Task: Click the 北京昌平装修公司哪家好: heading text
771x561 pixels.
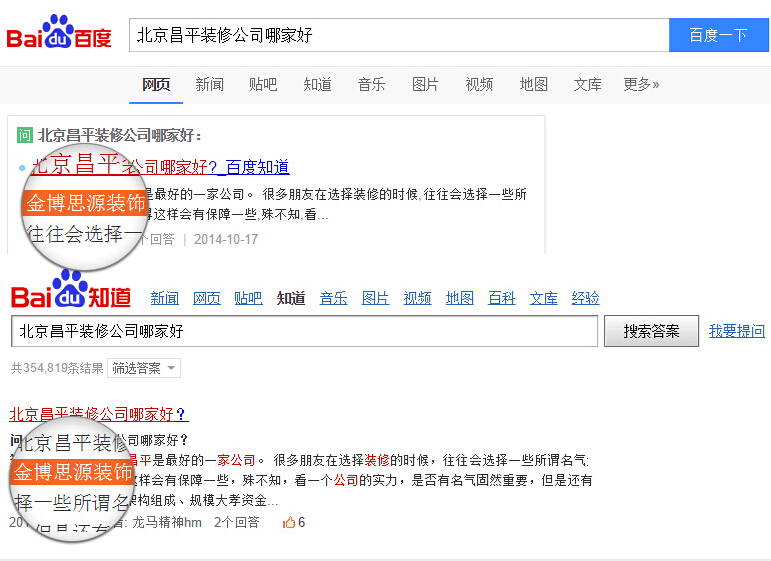Action: click(x=119, y=135)
